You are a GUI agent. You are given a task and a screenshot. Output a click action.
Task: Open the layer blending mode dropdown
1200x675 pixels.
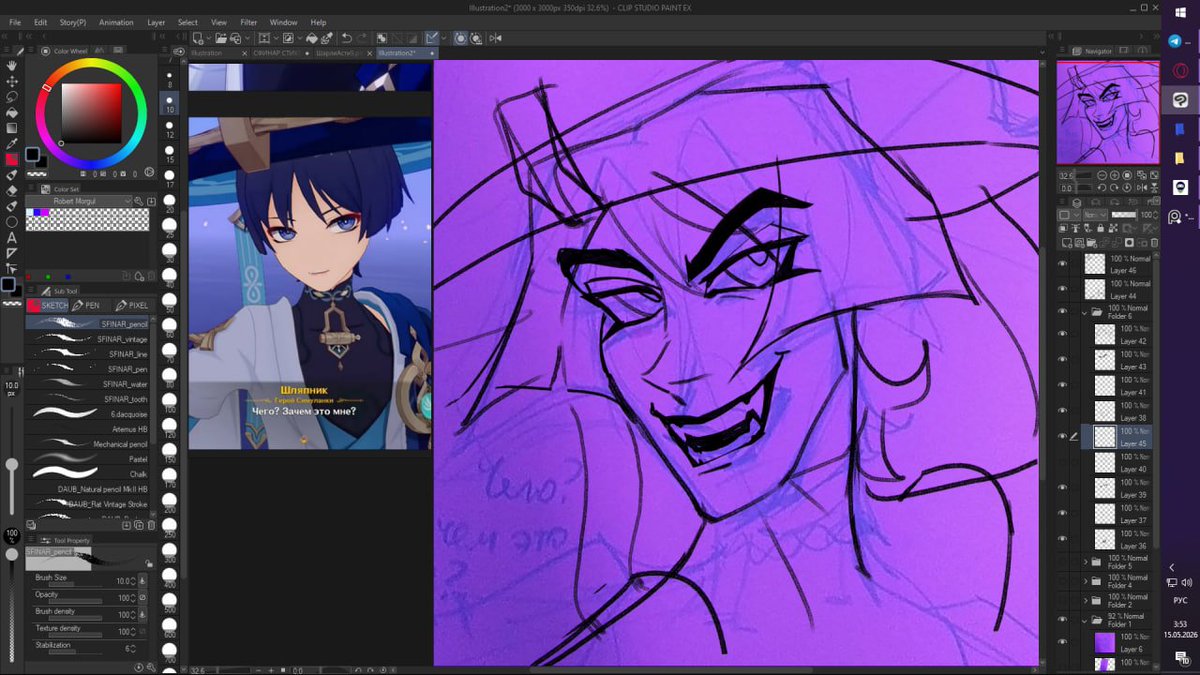coord(1095,215)
